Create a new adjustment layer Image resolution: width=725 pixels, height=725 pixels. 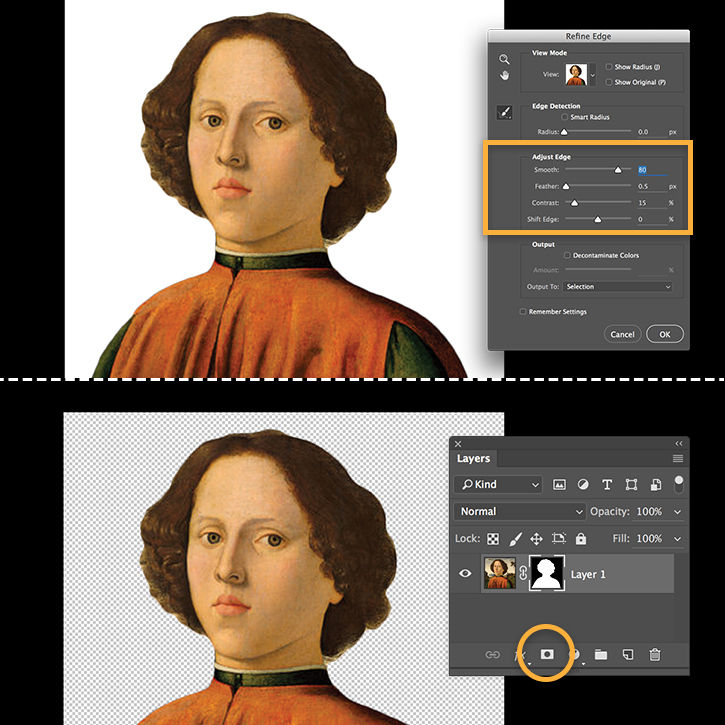pos(575,655)
